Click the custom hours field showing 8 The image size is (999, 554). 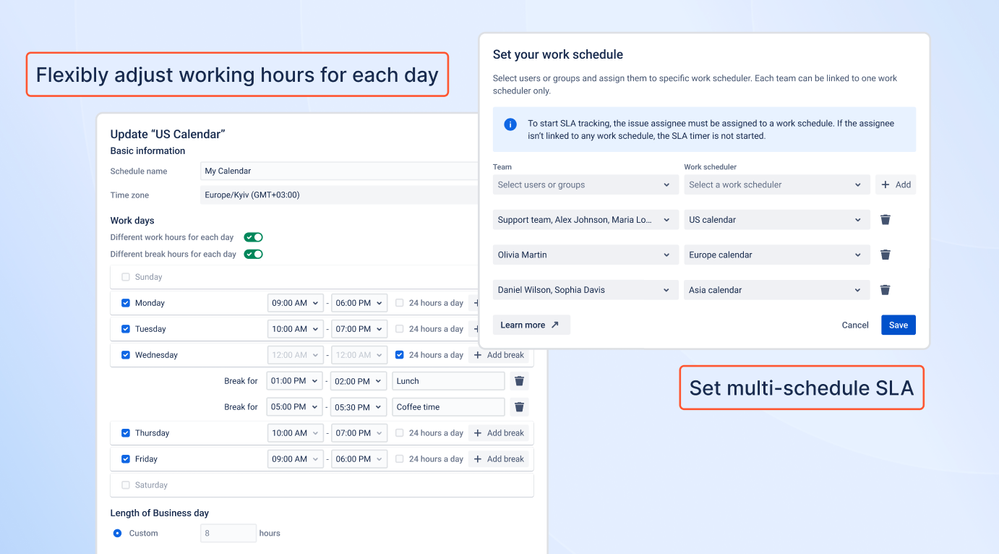coord(228,534)
